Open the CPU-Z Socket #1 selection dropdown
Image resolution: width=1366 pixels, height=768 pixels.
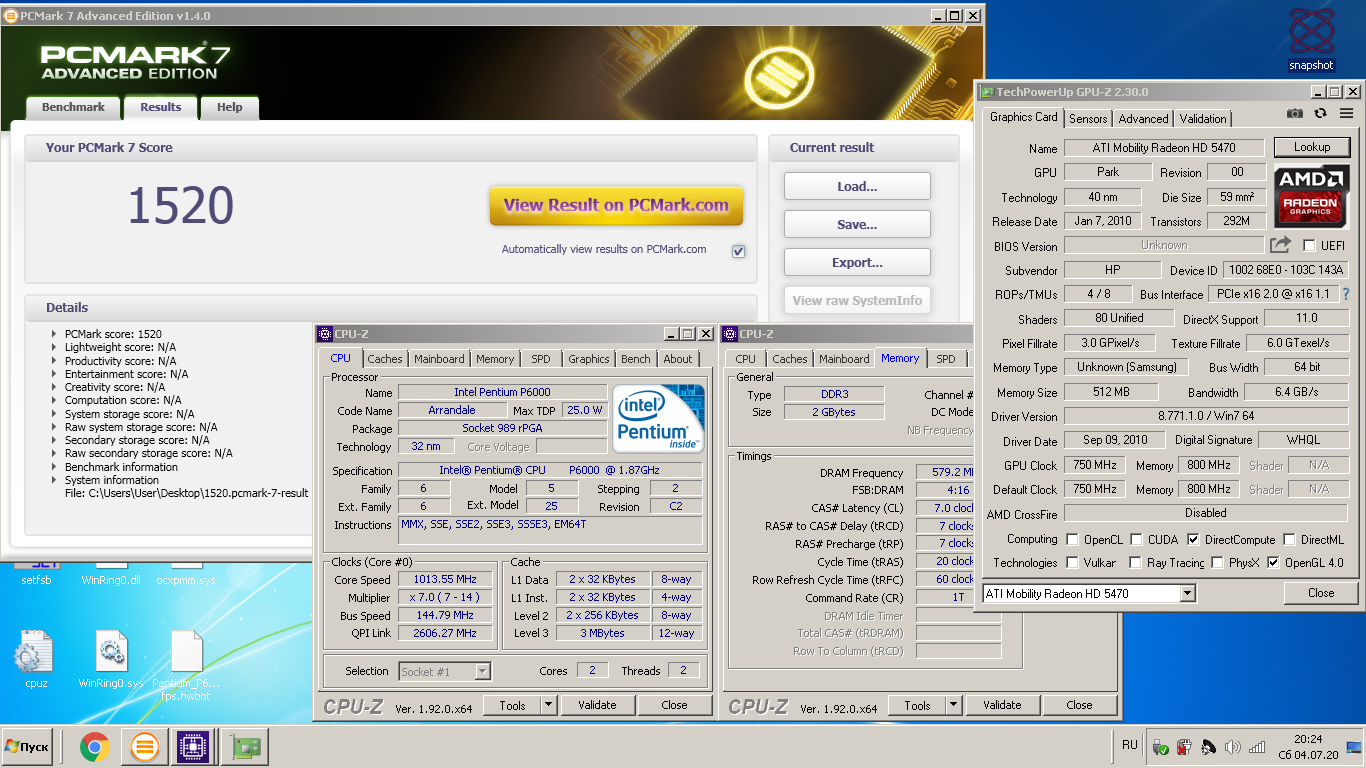click(482, 672)
